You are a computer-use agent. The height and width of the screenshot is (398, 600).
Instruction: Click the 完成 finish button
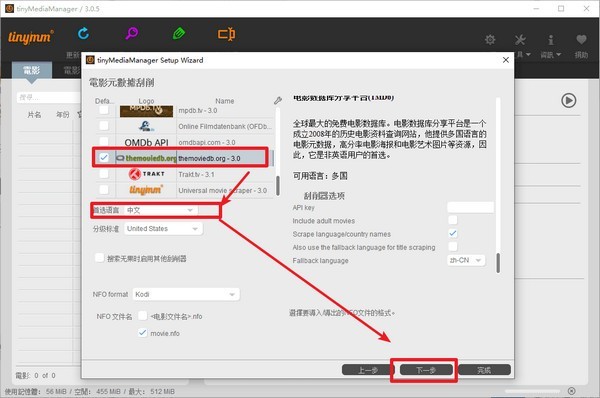[x=484, y=370]
